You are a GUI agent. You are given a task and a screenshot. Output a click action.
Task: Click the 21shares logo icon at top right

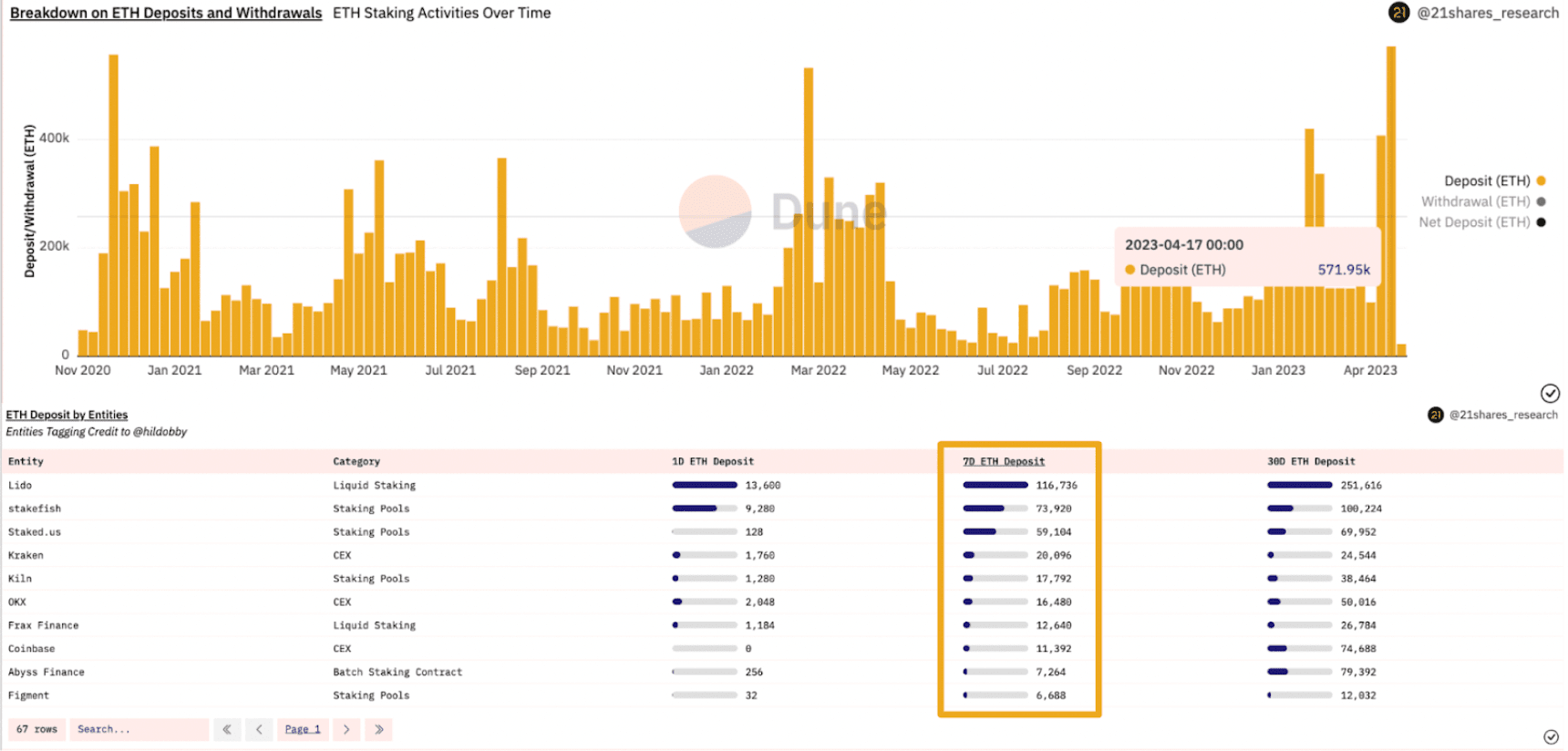coord(1398,13)
